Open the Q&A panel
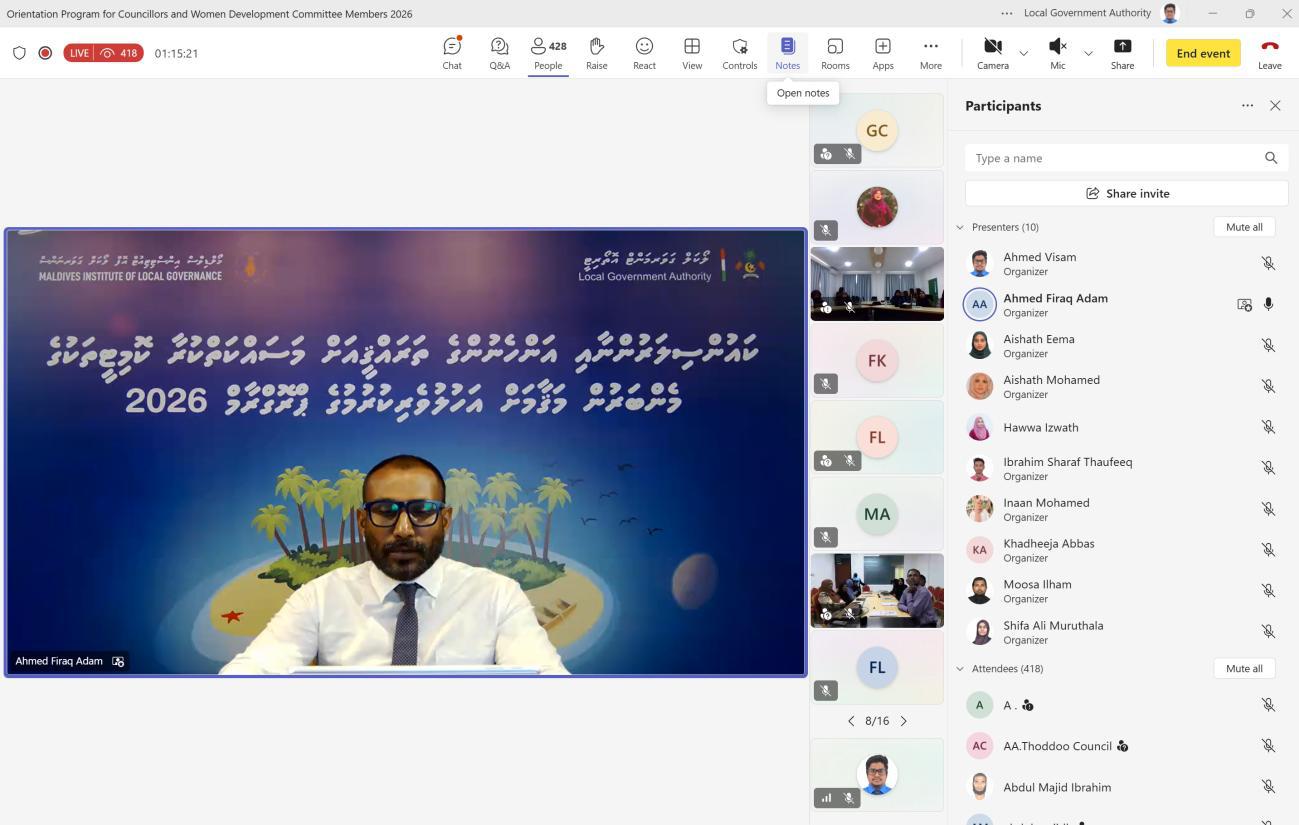 pyautogui.click(x=499, y=53)
